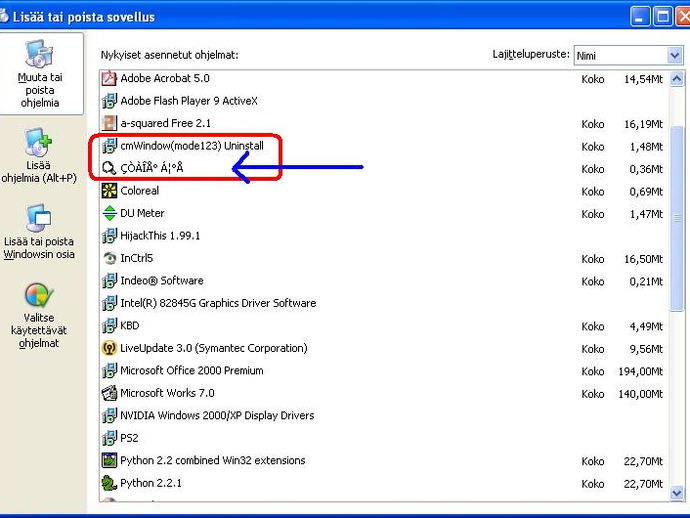Minimize the Lisää tai poista sovellus window

[x=639, y=17]
